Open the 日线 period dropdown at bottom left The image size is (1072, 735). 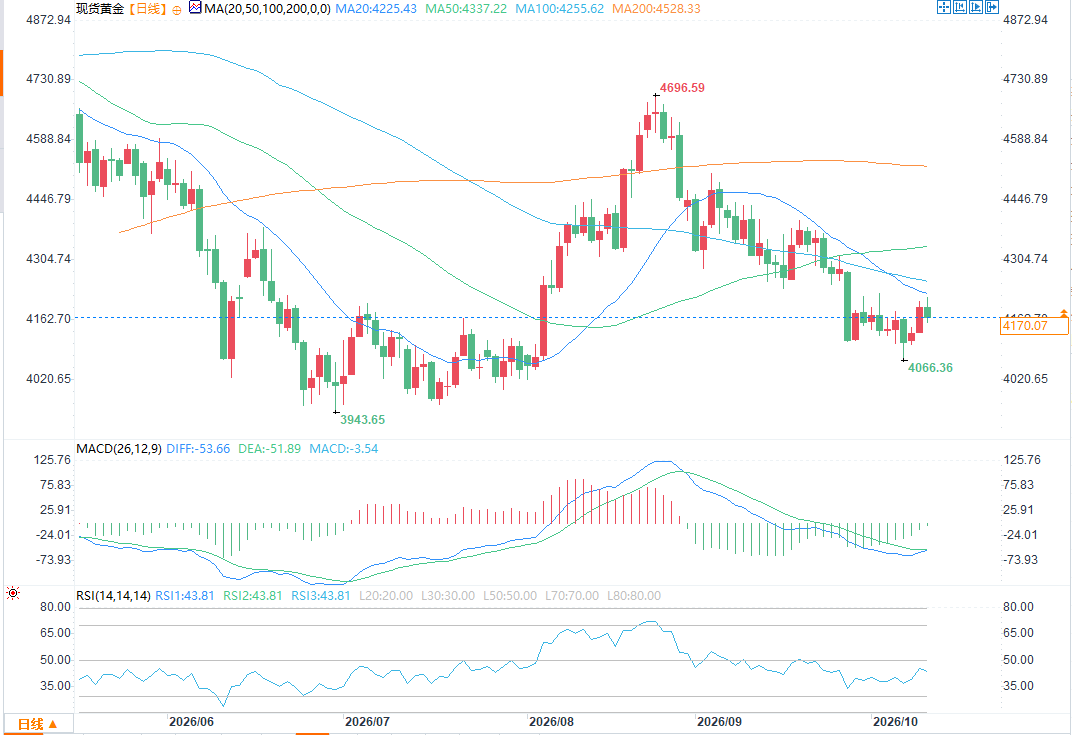pyautogui.click(x=38, y=724)
